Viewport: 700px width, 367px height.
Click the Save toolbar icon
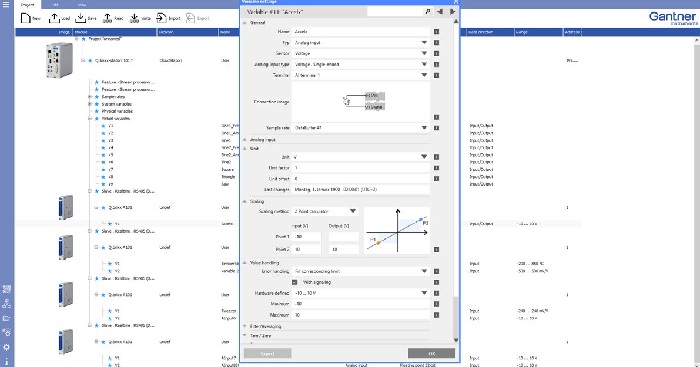80,18
